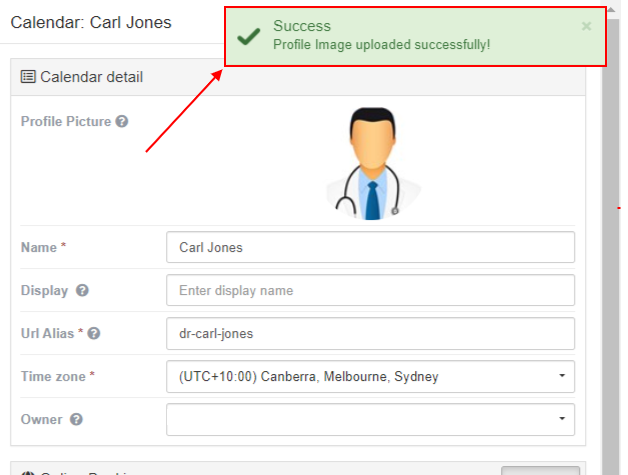Click the Calendar detail list icon
This screenshot has height=475, width=628.
28,76
